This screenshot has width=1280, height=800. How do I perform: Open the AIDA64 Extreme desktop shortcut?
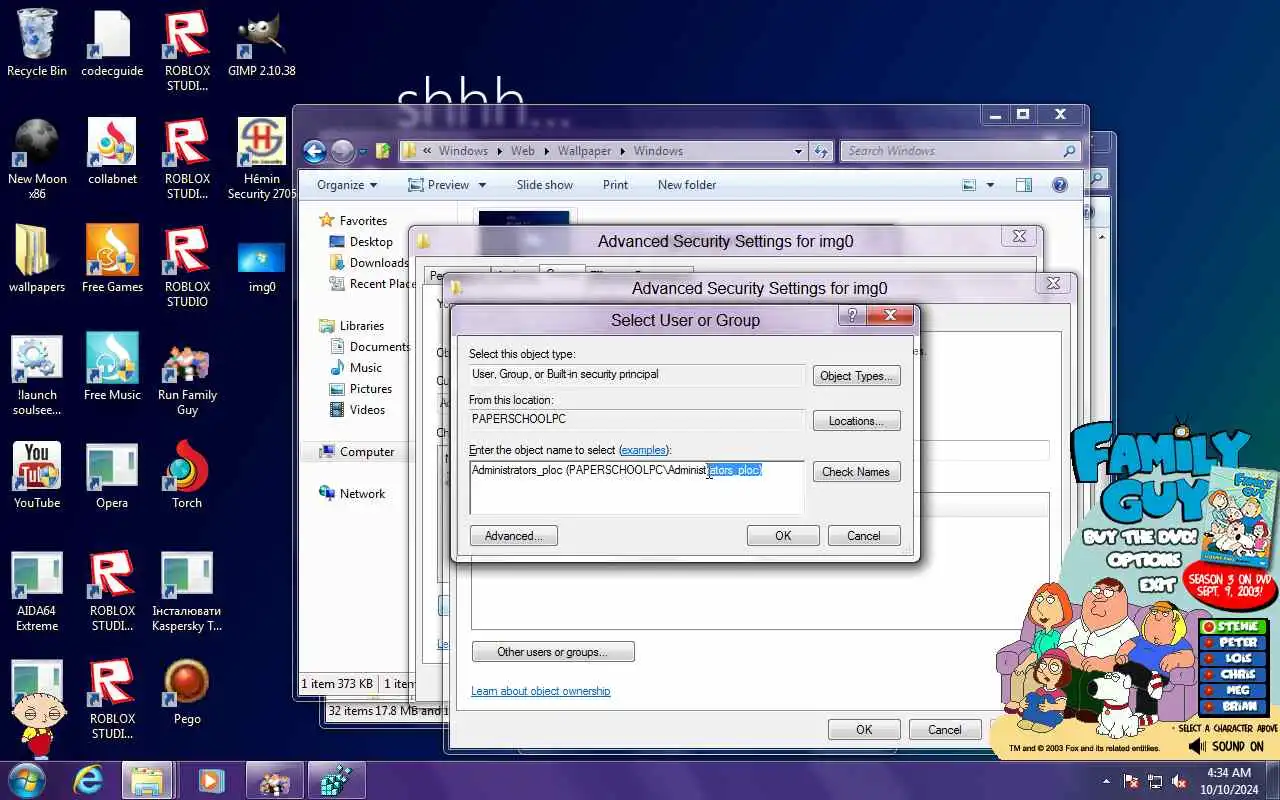click(37, 590)
